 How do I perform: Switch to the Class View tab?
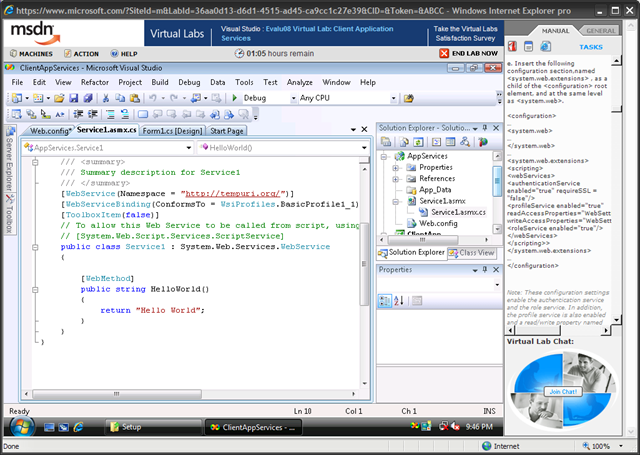(x=472, y=253)
